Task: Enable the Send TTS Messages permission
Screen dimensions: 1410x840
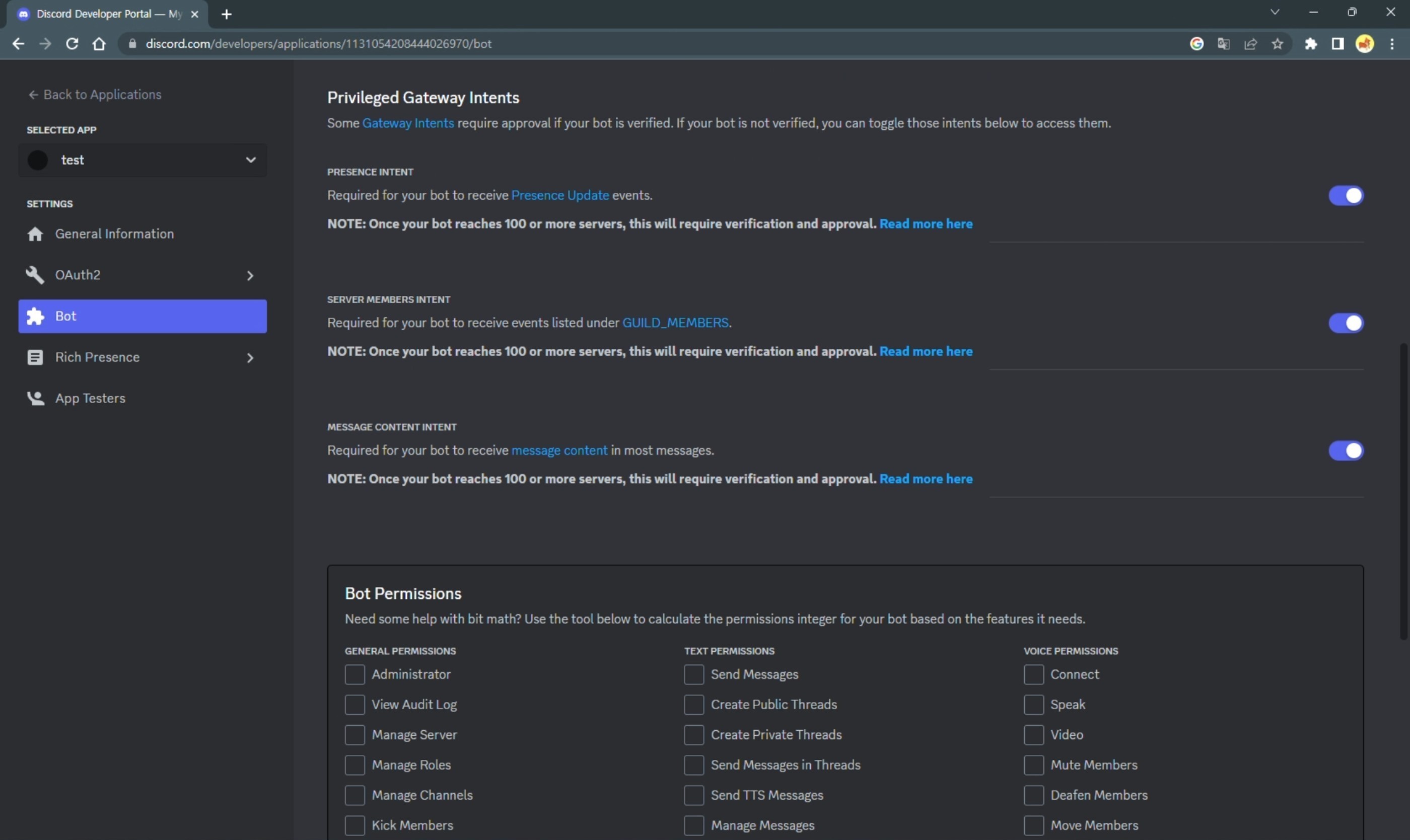Action: [x=694, y=795]
